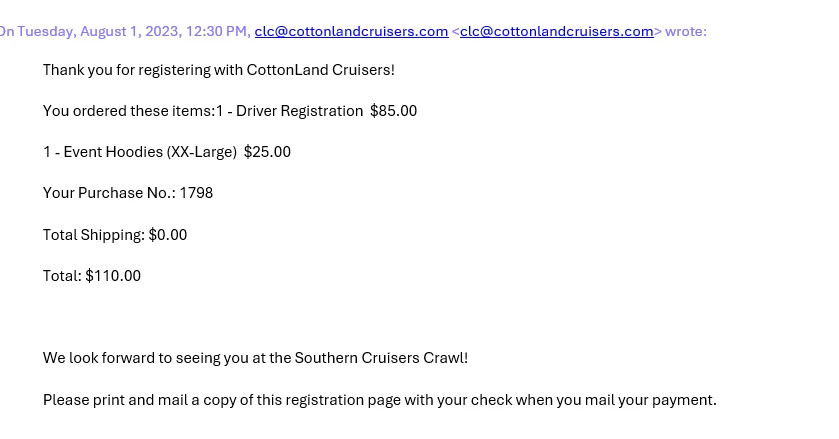
Task: Click the 'We look forward to seeing you' line
Action: [x=255, y=358]
